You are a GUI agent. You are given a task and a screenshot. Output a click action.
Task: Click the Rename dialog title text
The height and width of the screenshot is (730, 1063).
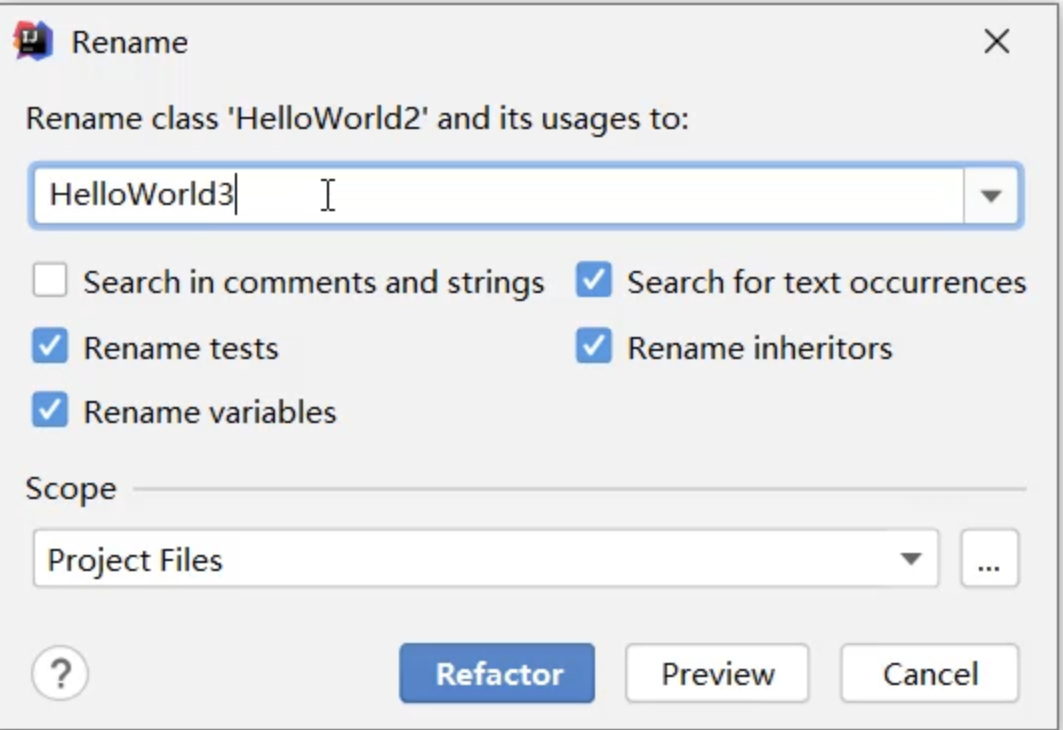coord(129,43)
